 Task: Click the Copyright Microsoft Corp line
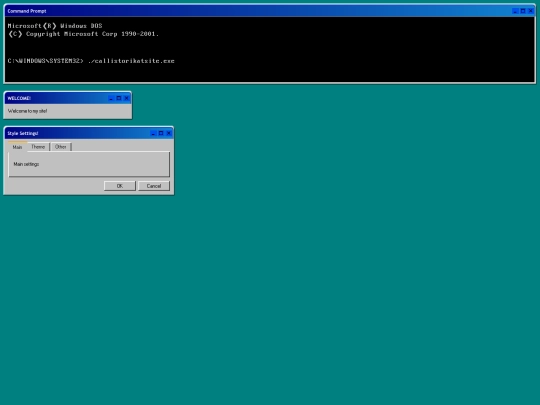pos(83,34)
